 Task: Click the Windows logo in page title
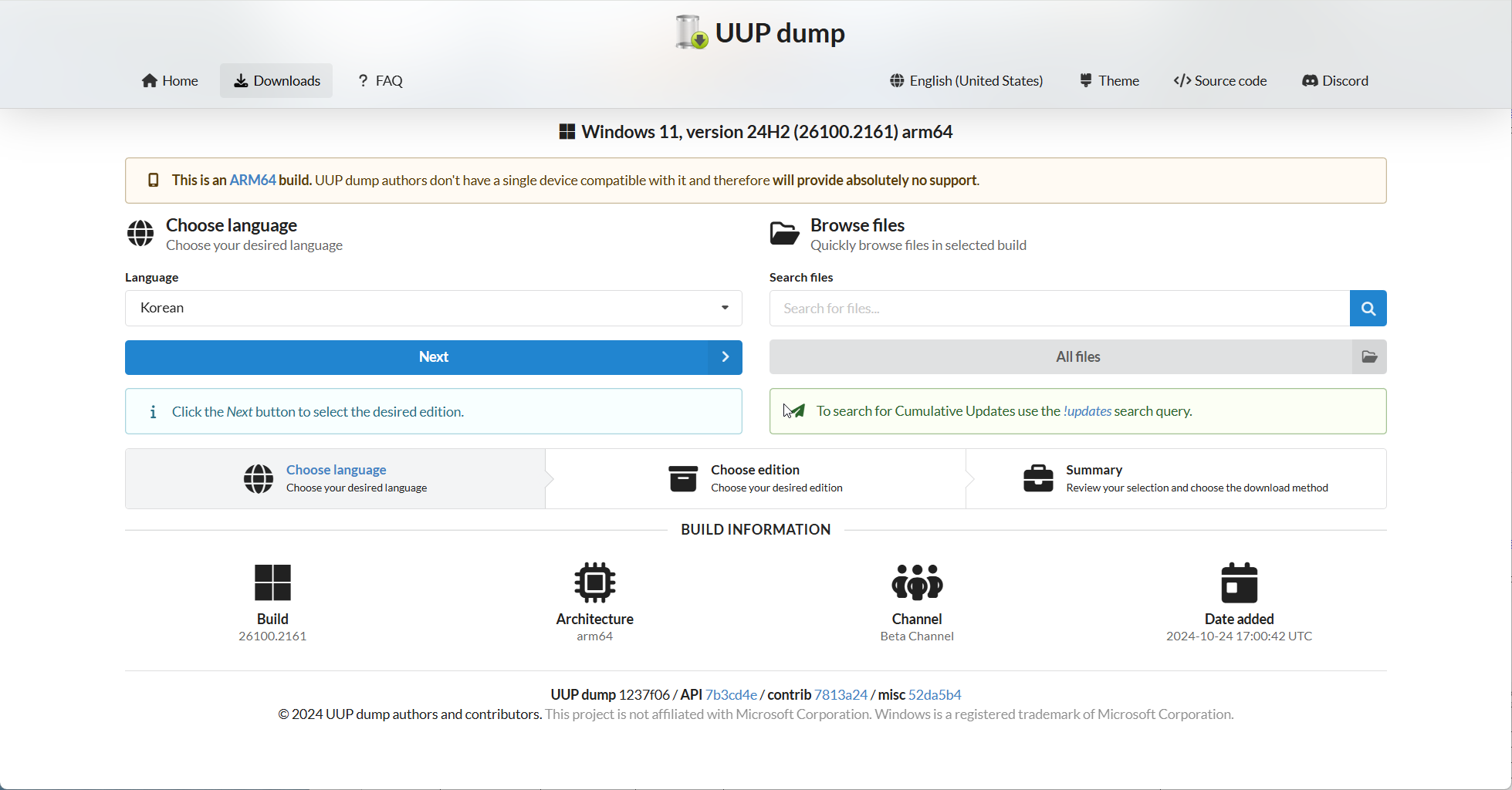567,132
